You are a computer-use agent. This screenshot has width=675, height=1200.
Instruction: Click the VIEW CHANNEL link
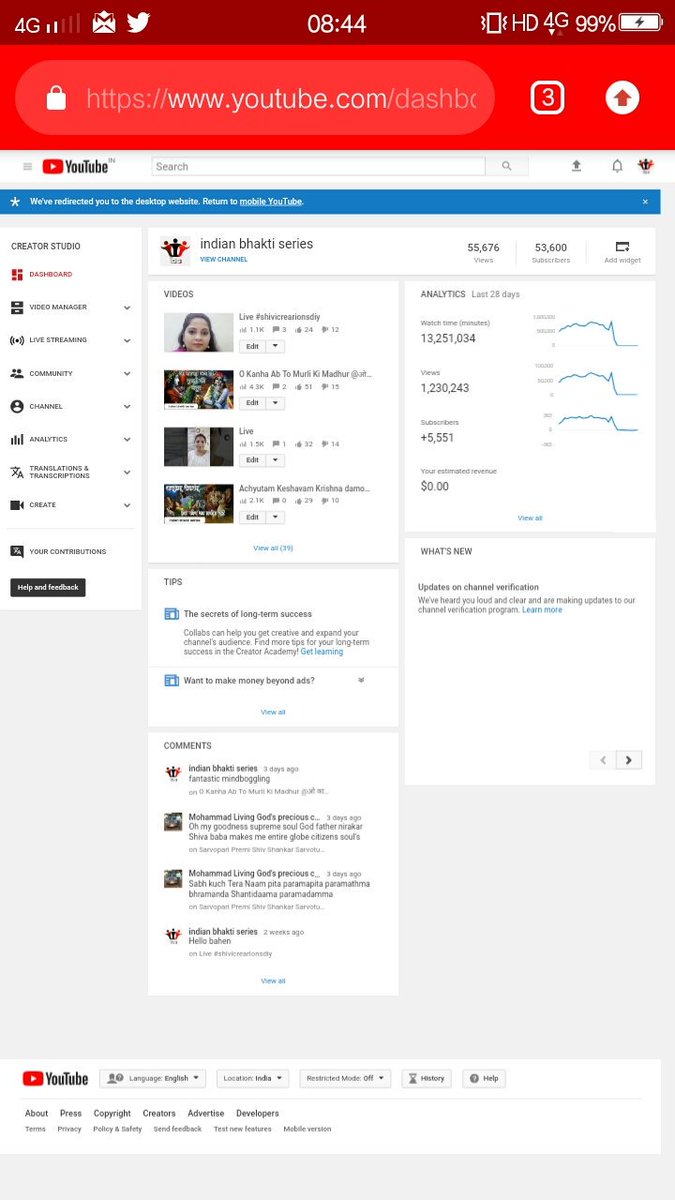(x=224, y=259)
